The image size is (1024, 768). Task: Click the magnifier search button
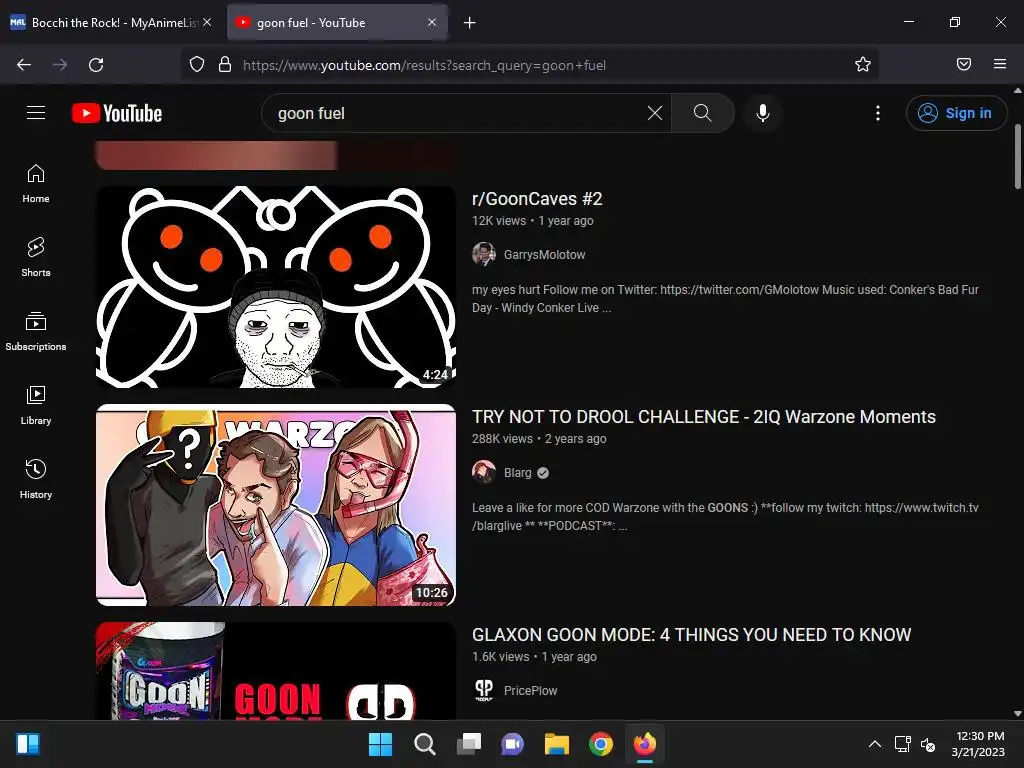coord(703,113)
